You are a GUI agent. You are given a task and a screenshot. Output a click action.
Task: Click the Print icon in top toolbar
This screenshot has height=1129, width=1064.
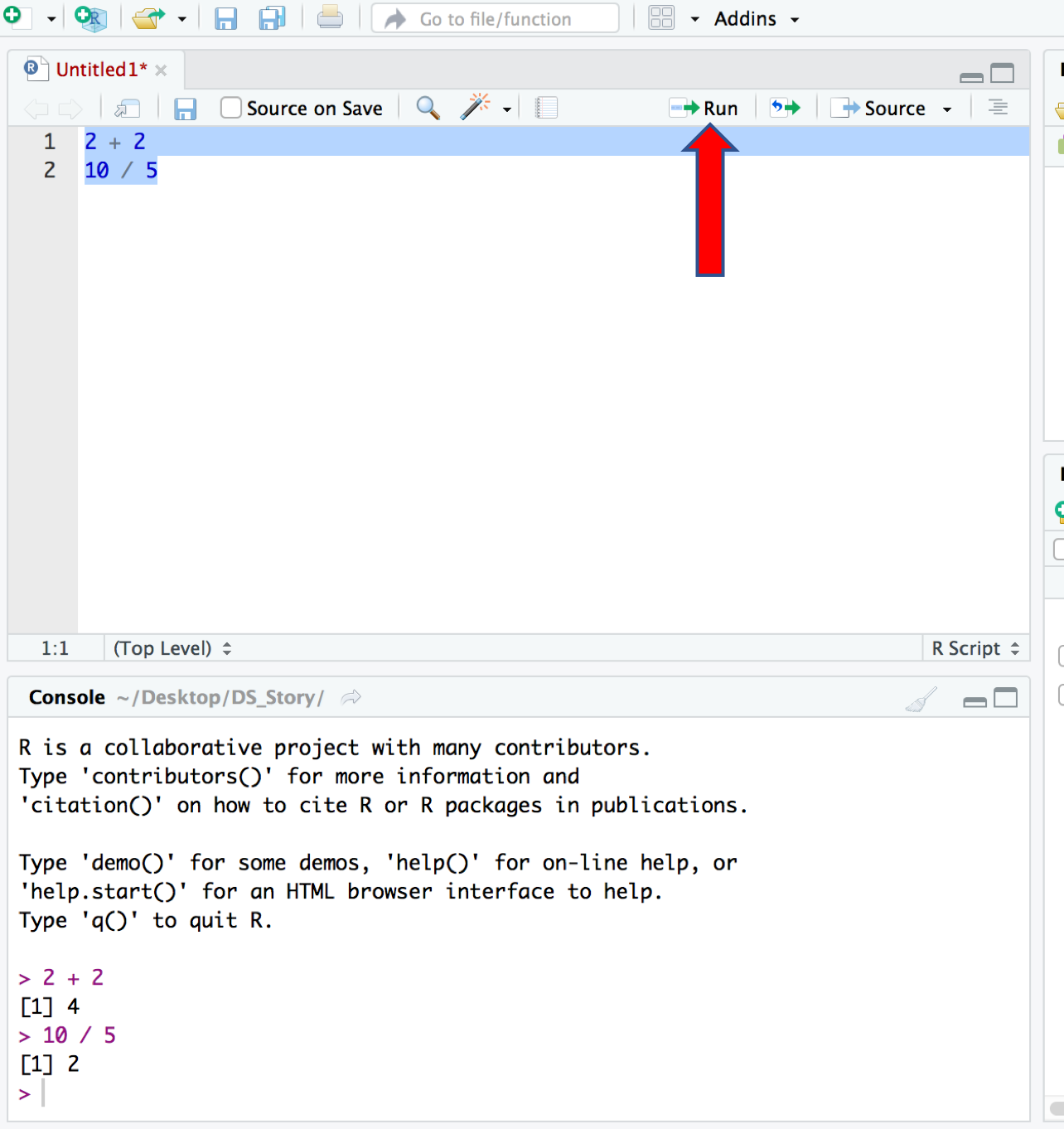[330, 17]
